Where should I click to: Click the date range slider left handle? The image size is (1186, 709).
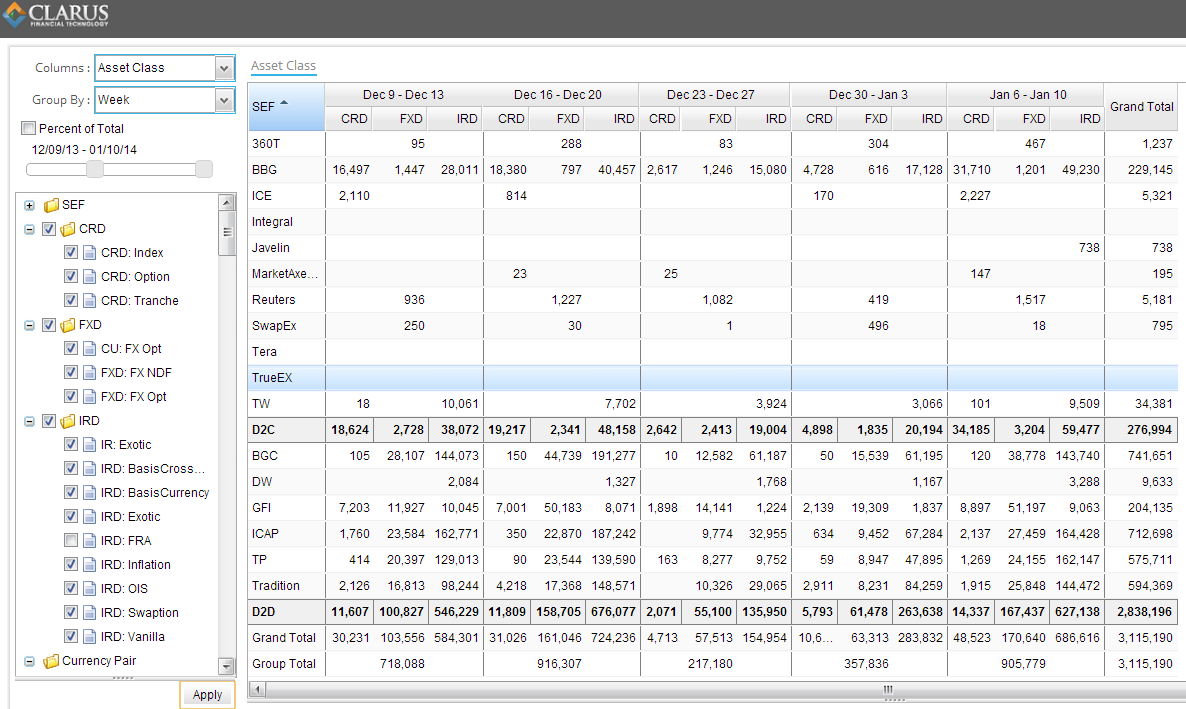pyautogui.click(x=95, y=169)
